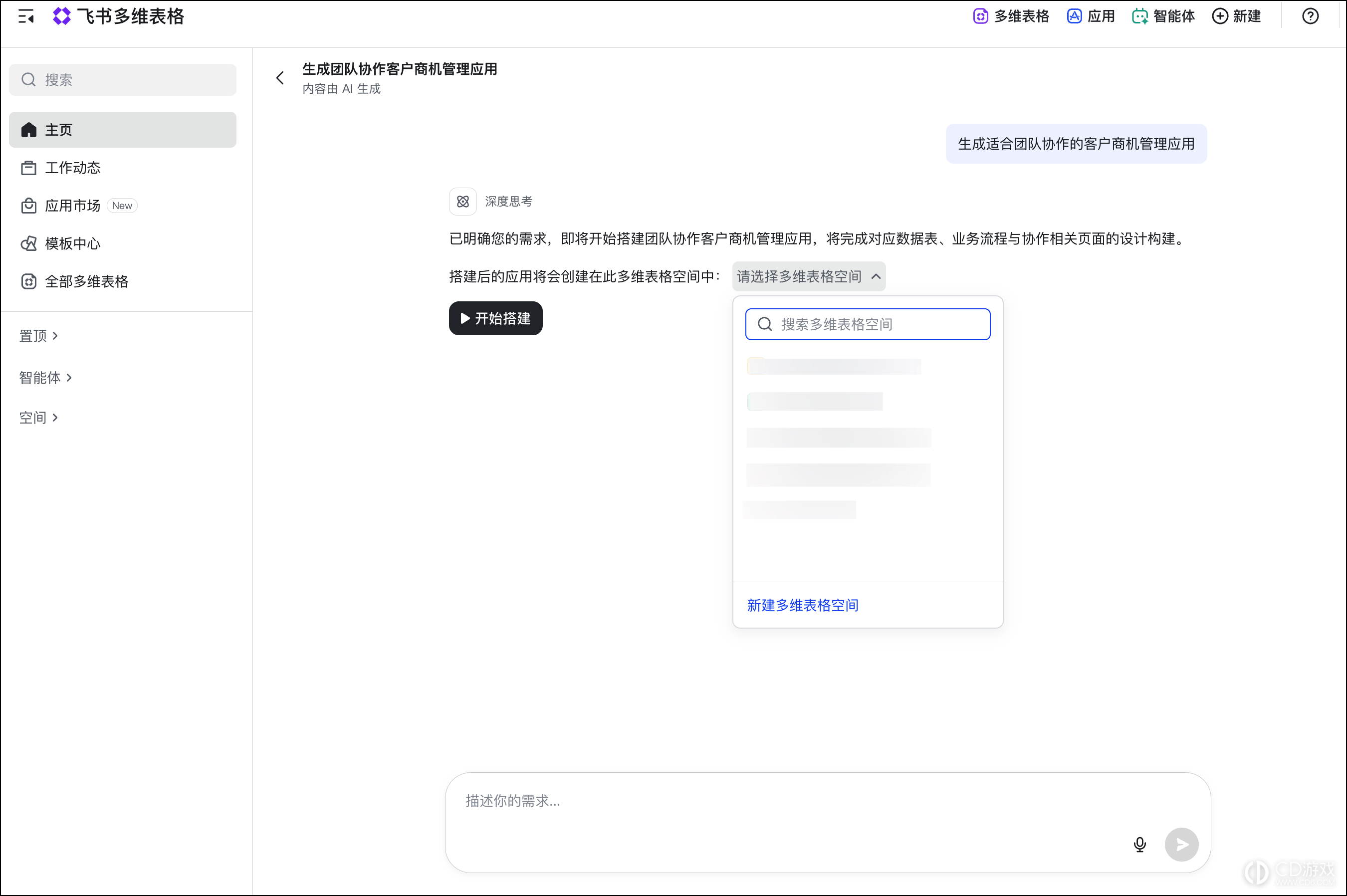This screenshot has height=896, width=1347.
Task: Click the 内容由 AI 生成 subtitle
Action: (341, 89)
